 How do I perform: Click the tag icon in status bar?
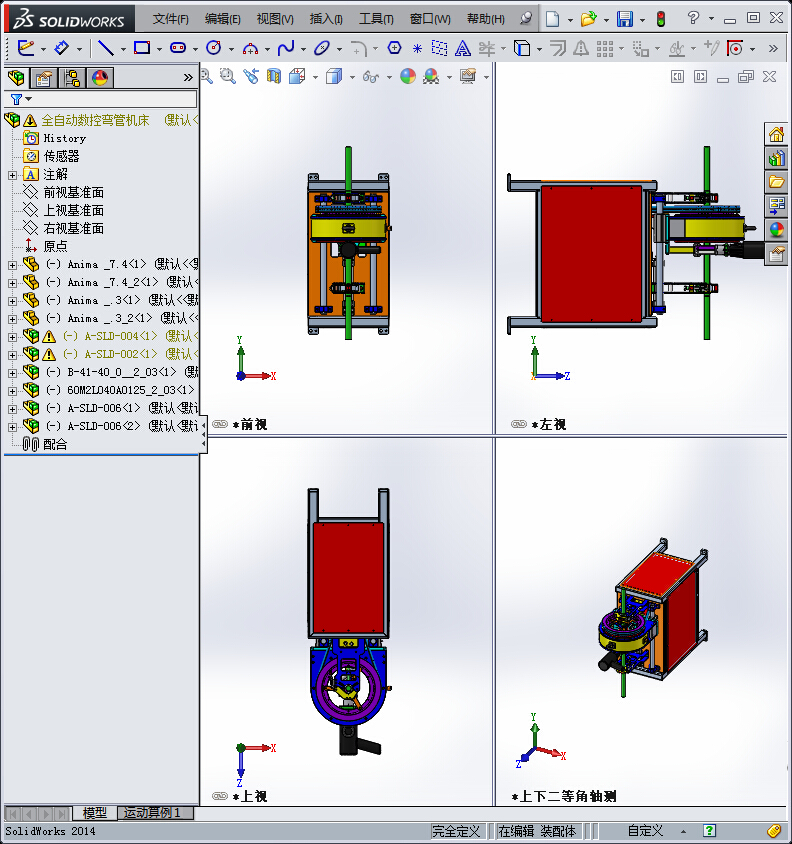point(774,831)
